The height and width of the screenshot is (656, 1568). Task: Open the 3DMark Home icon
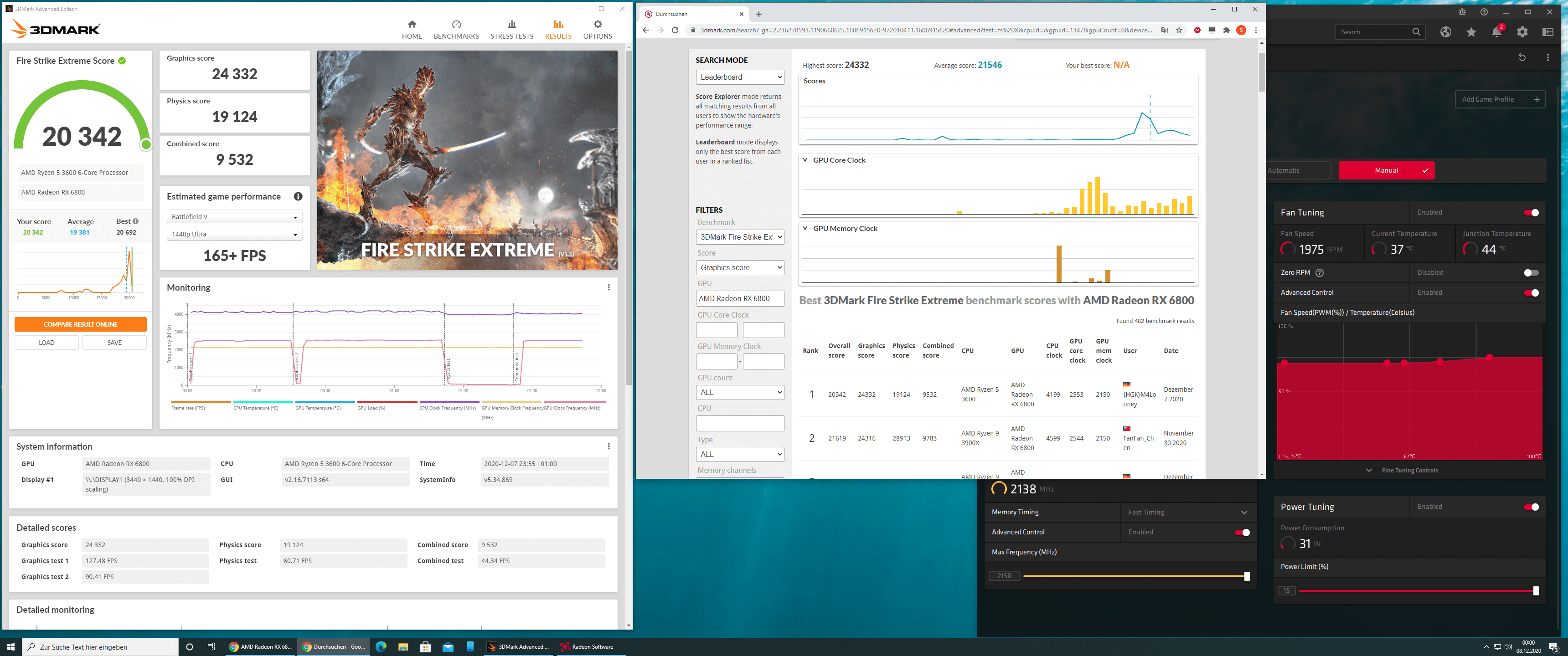point(412,24)
